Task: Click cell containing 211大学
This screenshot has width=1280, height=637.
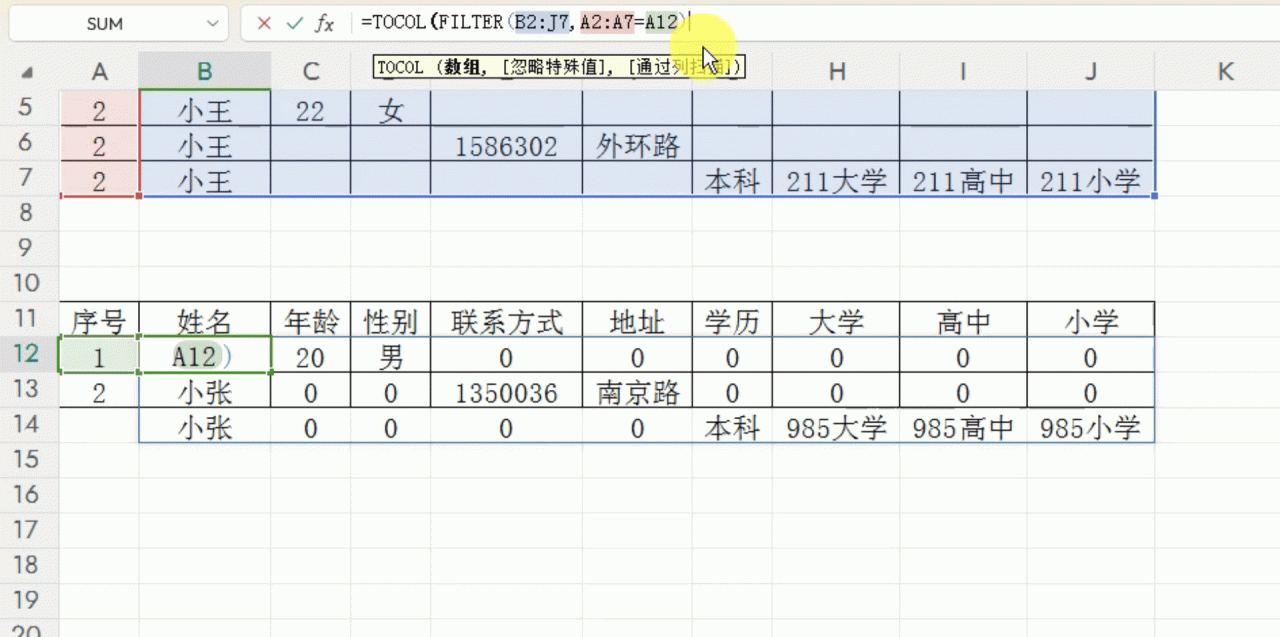Action: click(836, 181)
